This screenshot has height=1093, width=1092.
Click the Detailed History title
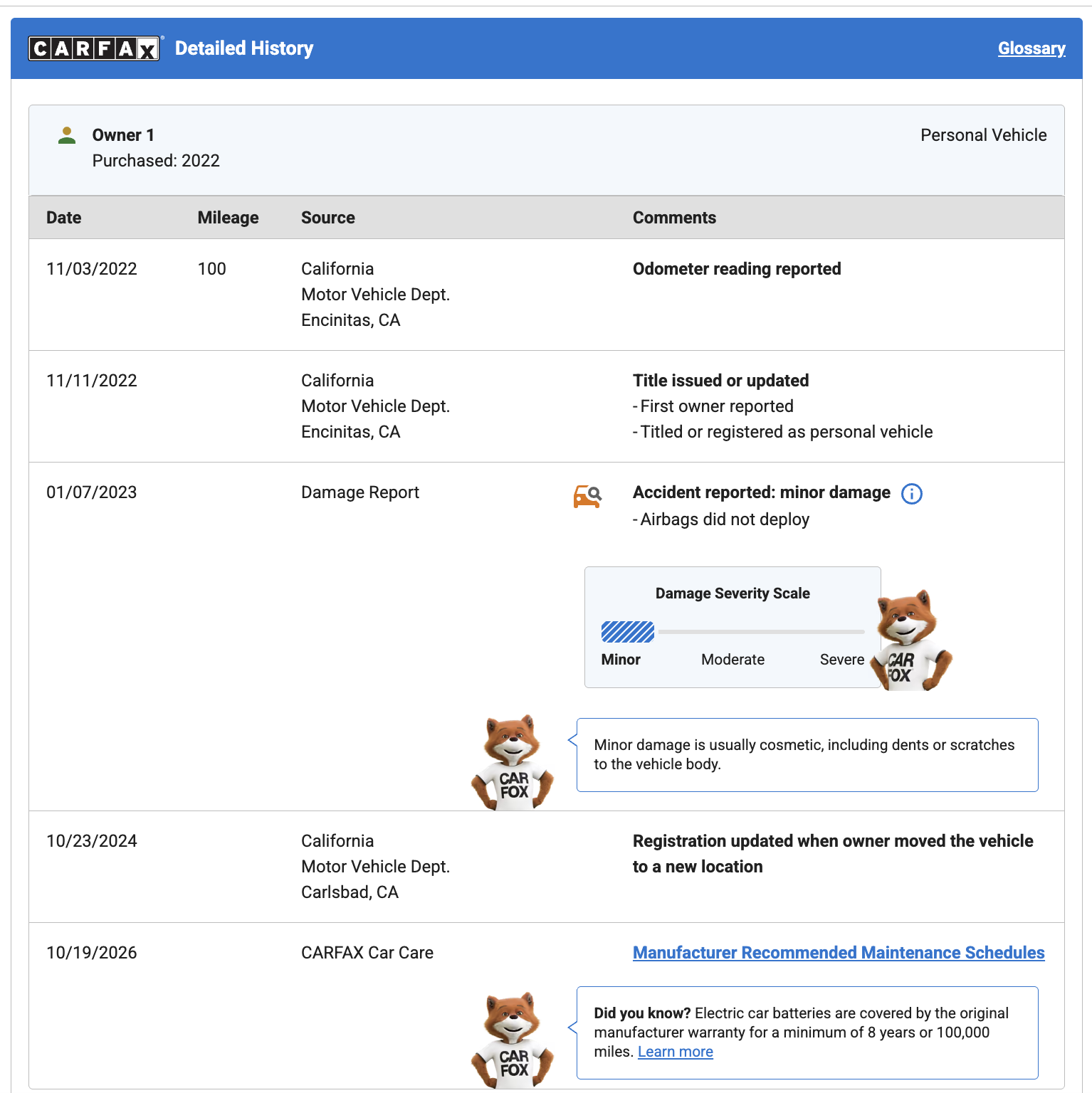pos(244,48)
